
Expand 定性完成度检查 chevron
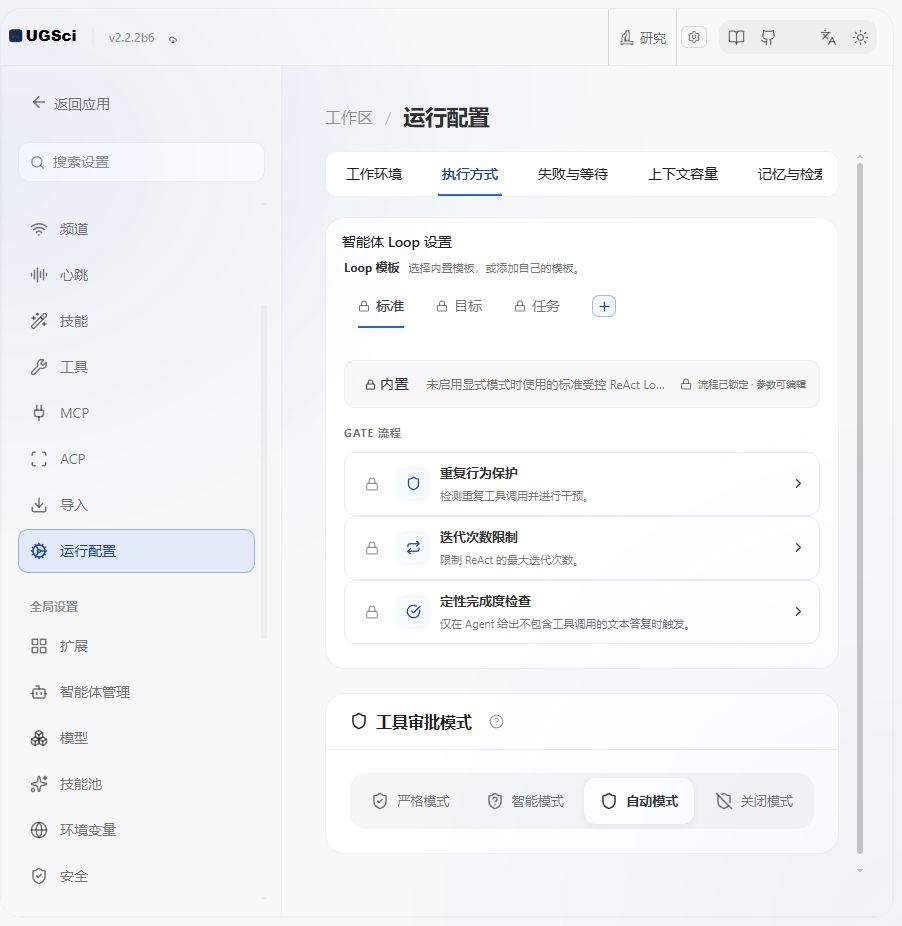point(798,611)
